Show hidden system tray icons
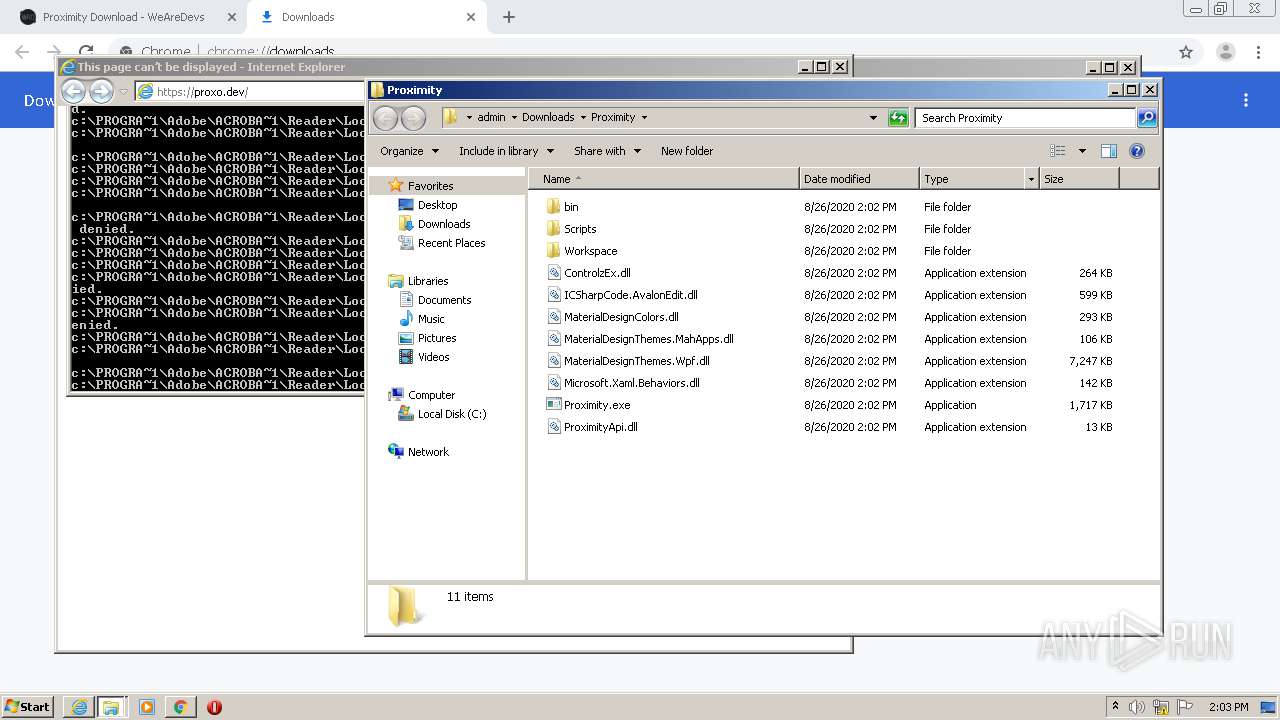 (x=1115, y=707)
